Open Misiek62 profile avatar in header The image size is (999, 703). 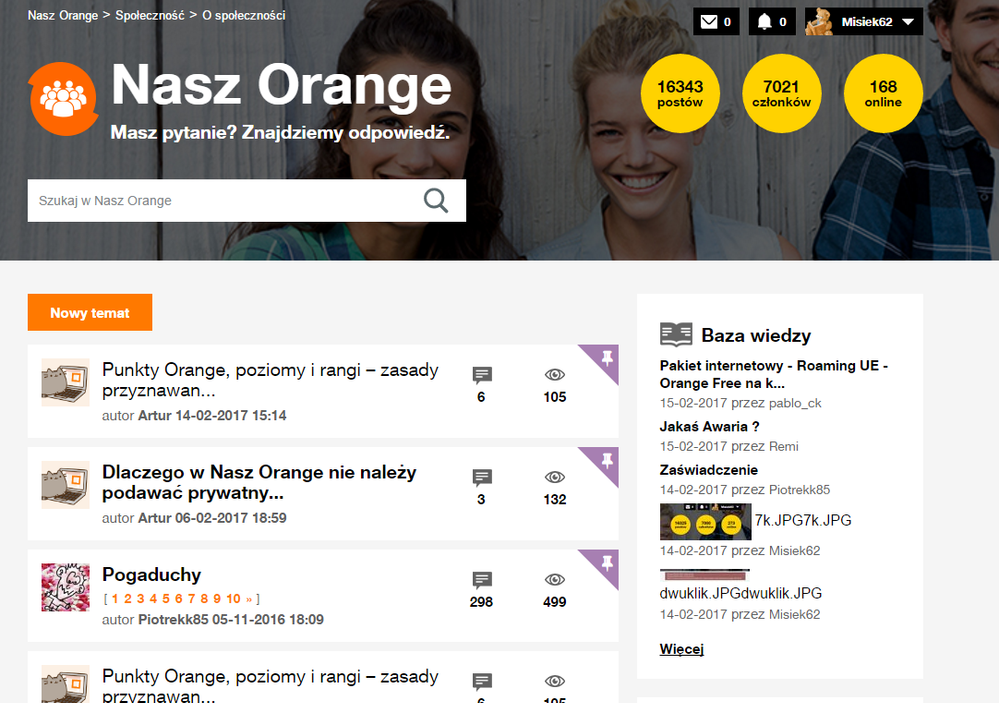tap(819, 22)
